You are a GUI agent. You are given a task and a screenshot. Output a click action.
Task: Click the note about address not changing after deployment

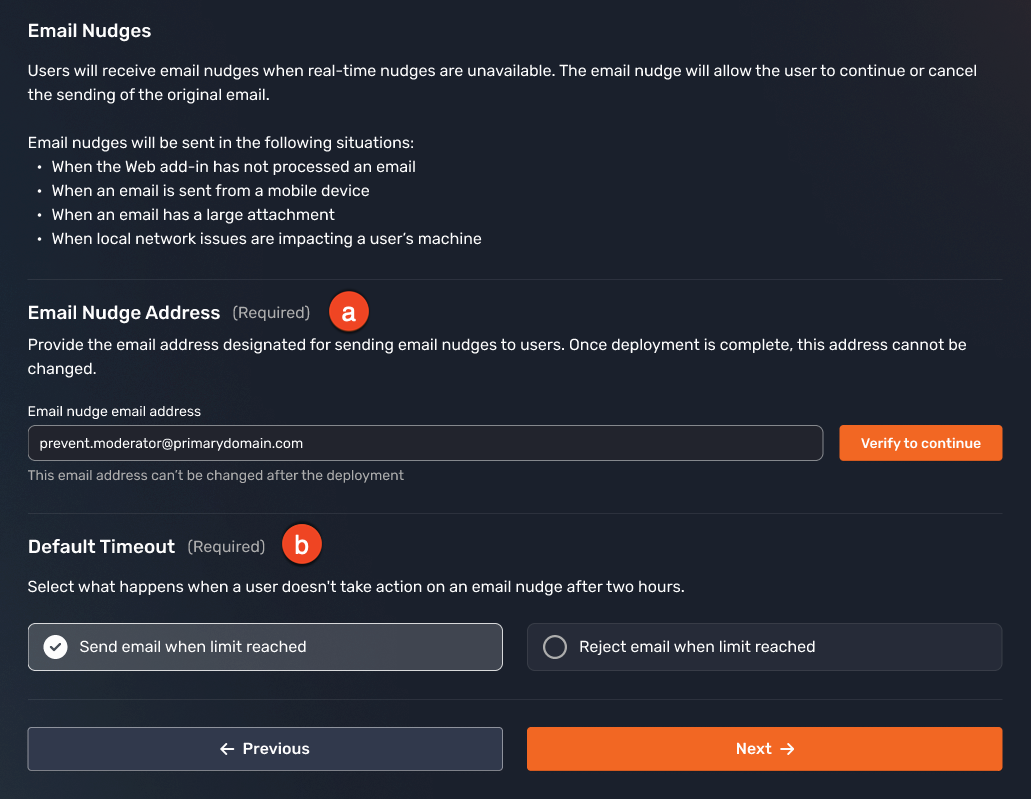tap(216, 475)
